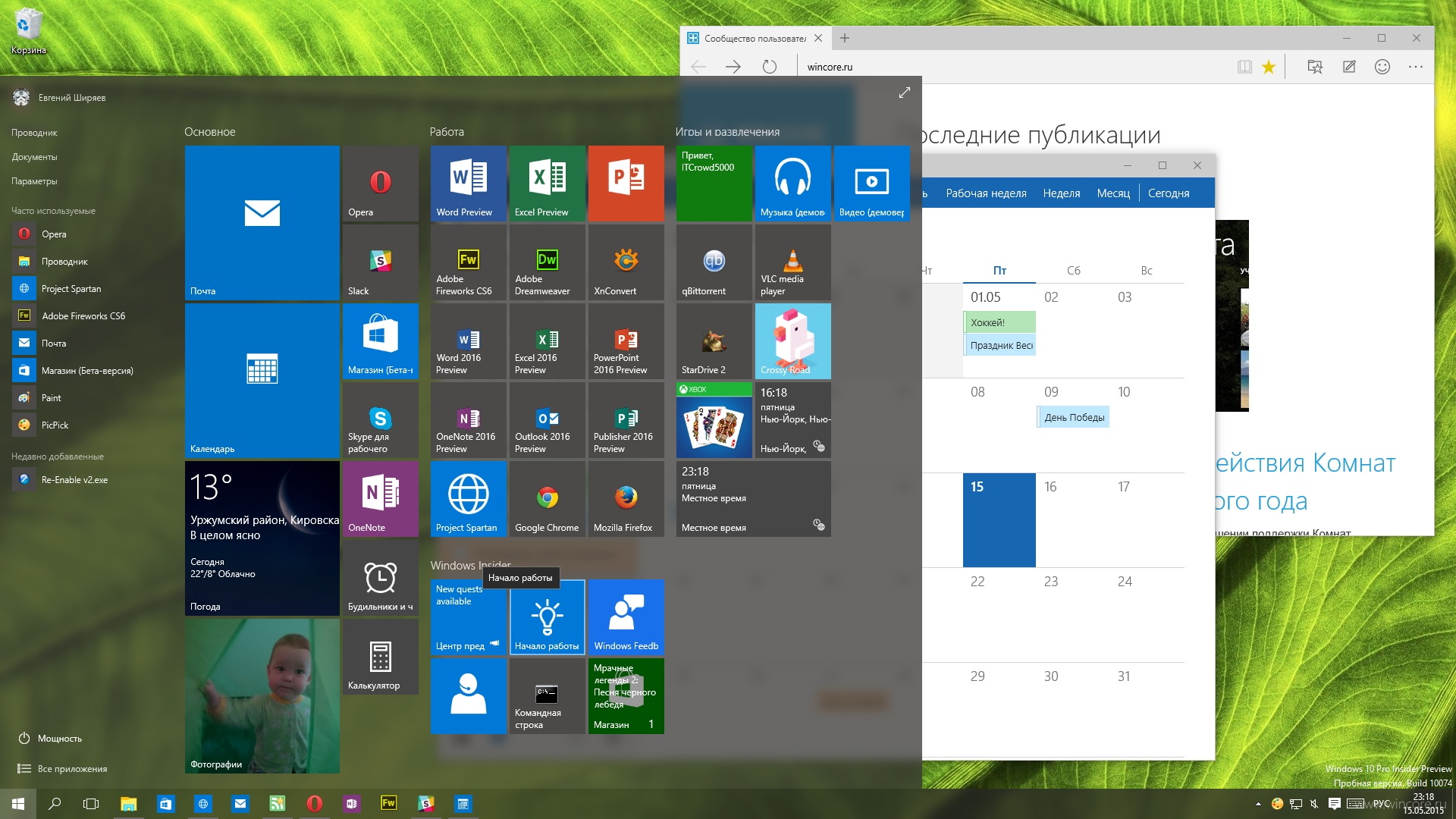Open the Photos (Фотографии) tile
This screenshot has height=819, width=1456.
pyautogui.click(x=262, y=696)
